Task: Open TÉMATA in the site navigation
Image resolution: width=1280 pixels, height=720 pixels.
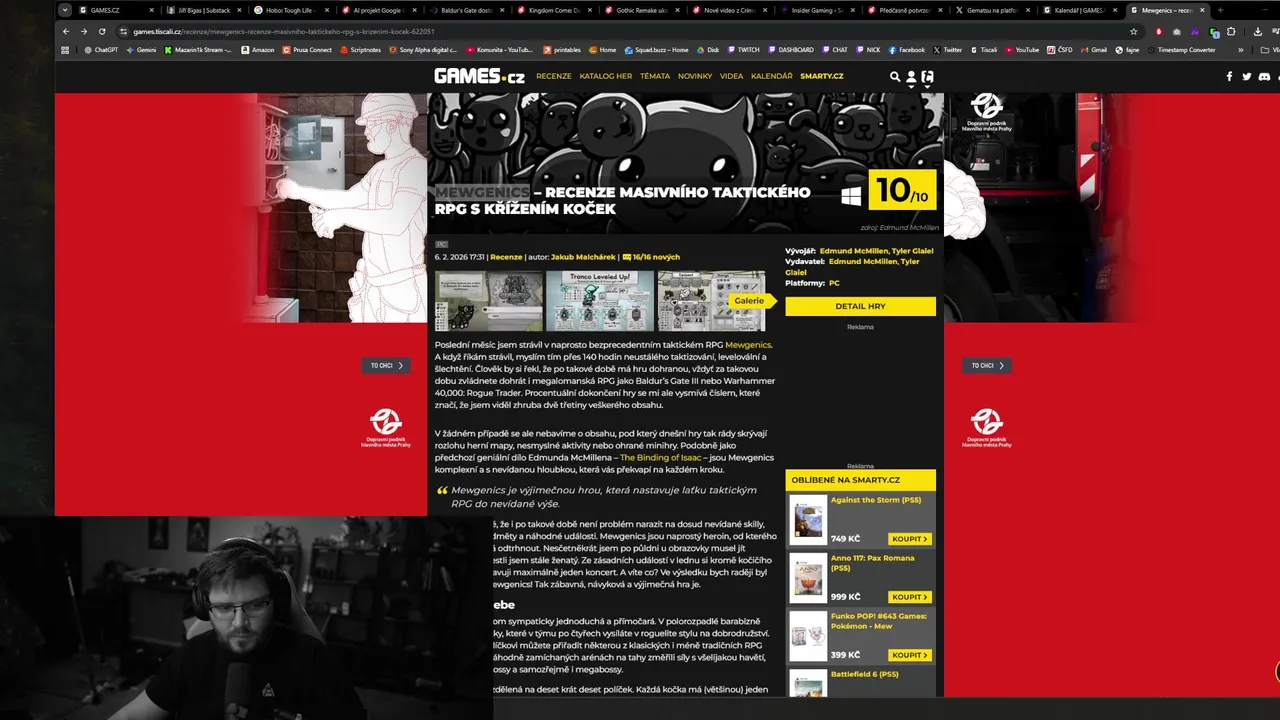Action: [x=655, y=76]
